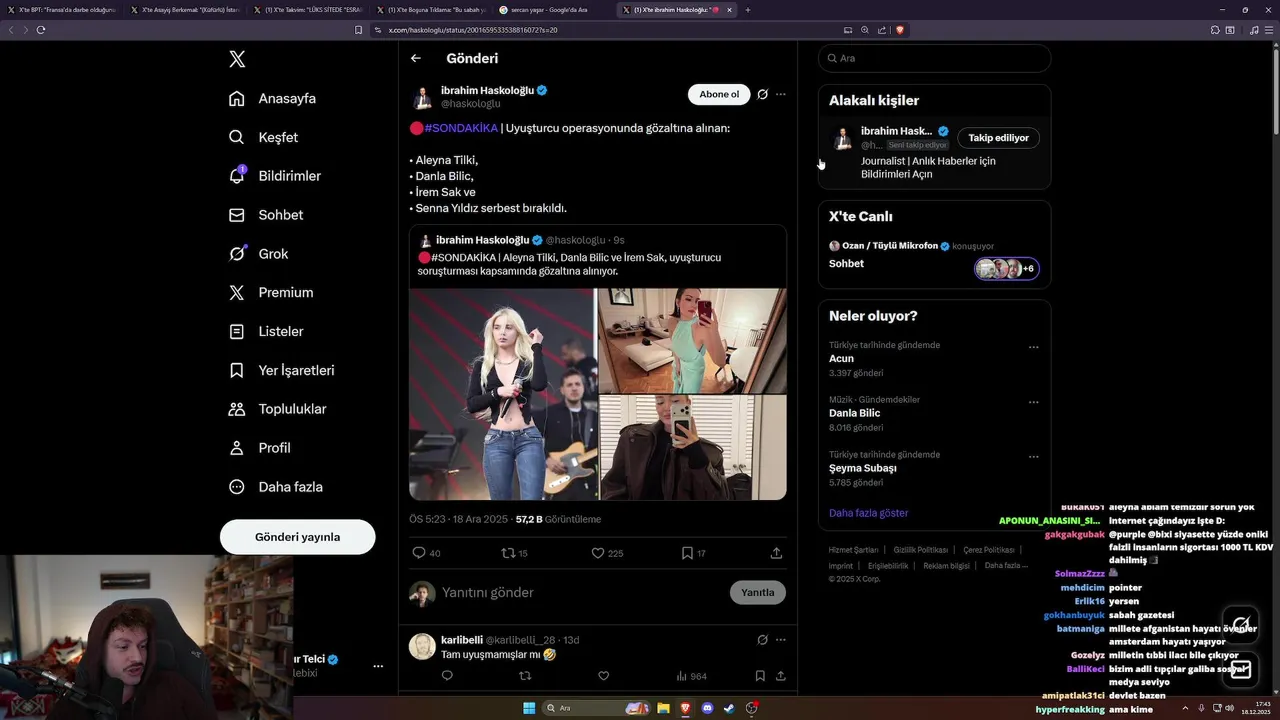This screenshot has width=1280, height=720.
Task: Like karlibelli comment
Action: (603, 676)
